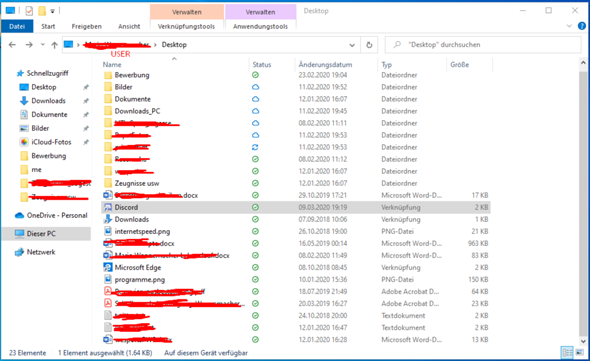Click the "23 Elemente" status bar text
590x361 pixels.
point(27,353)
